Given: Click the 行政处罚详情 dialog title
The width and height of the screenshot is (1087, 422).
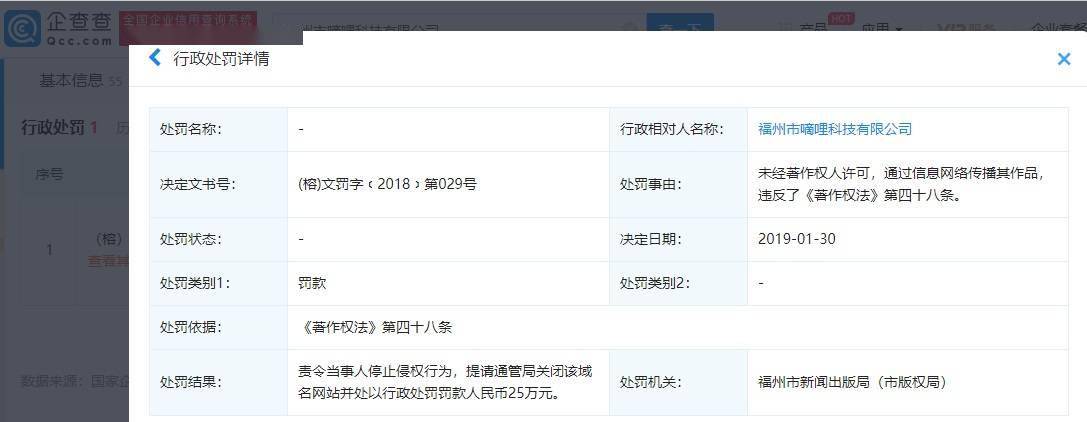Looking at the screenshot, I should [221, 59].
